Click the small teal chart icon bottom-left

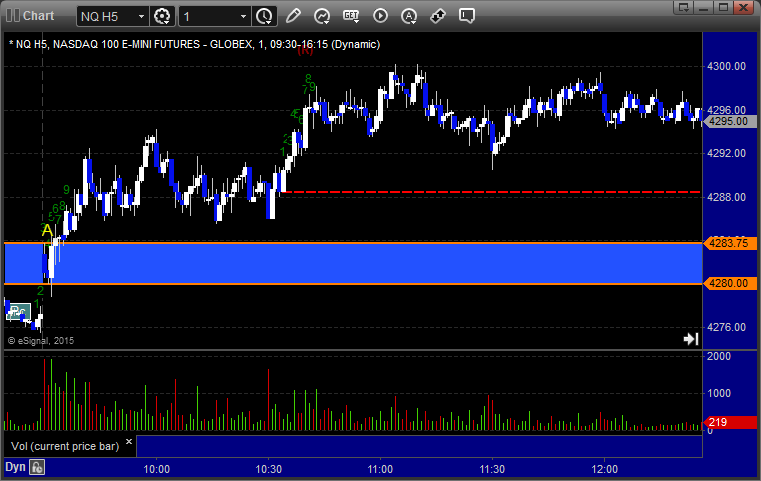tap(18, 311)
